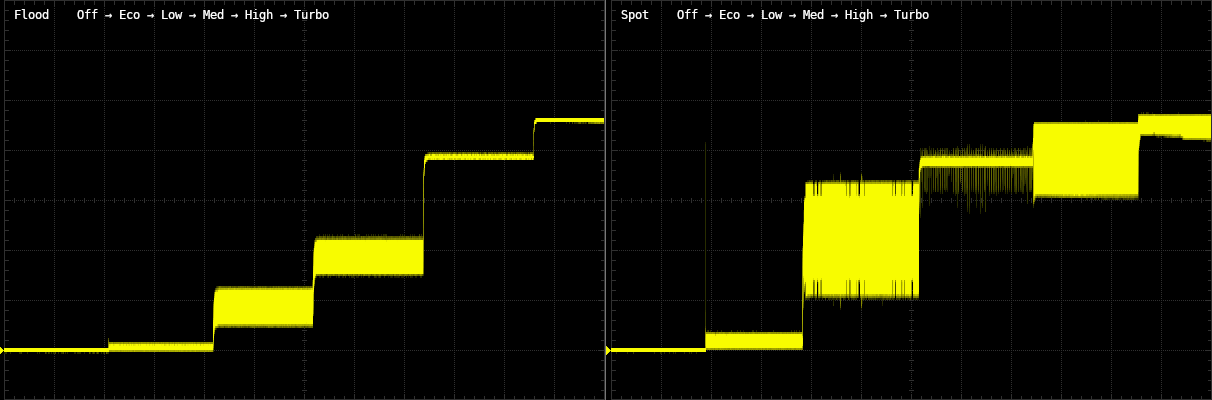
Task: Click the Spot channel ground level marker
Action: pyautogui.click(x=609, y=350)
